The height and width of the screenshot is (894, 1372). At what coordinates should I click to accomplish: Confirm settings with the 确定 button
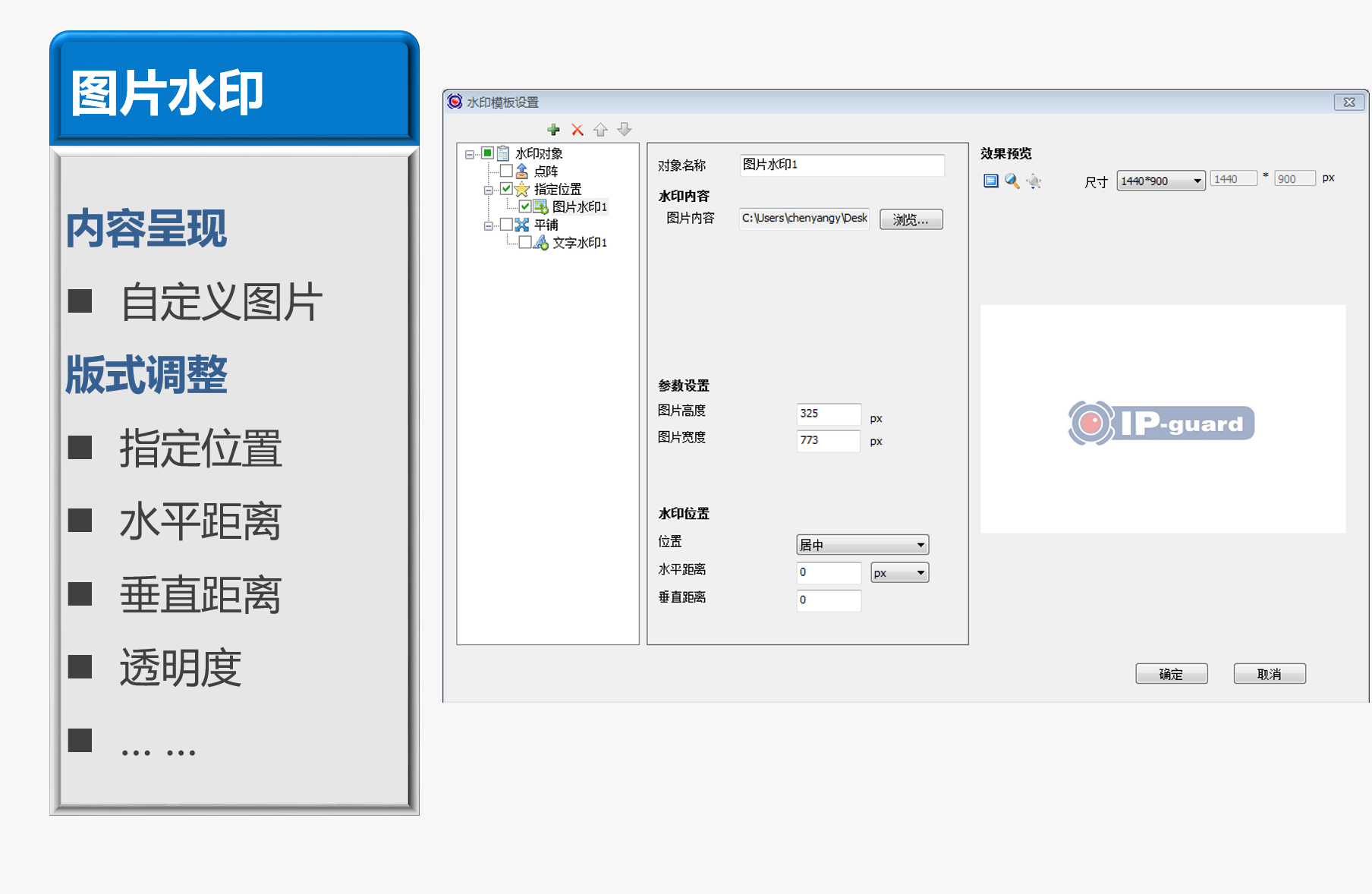[x=1171, y=673]
